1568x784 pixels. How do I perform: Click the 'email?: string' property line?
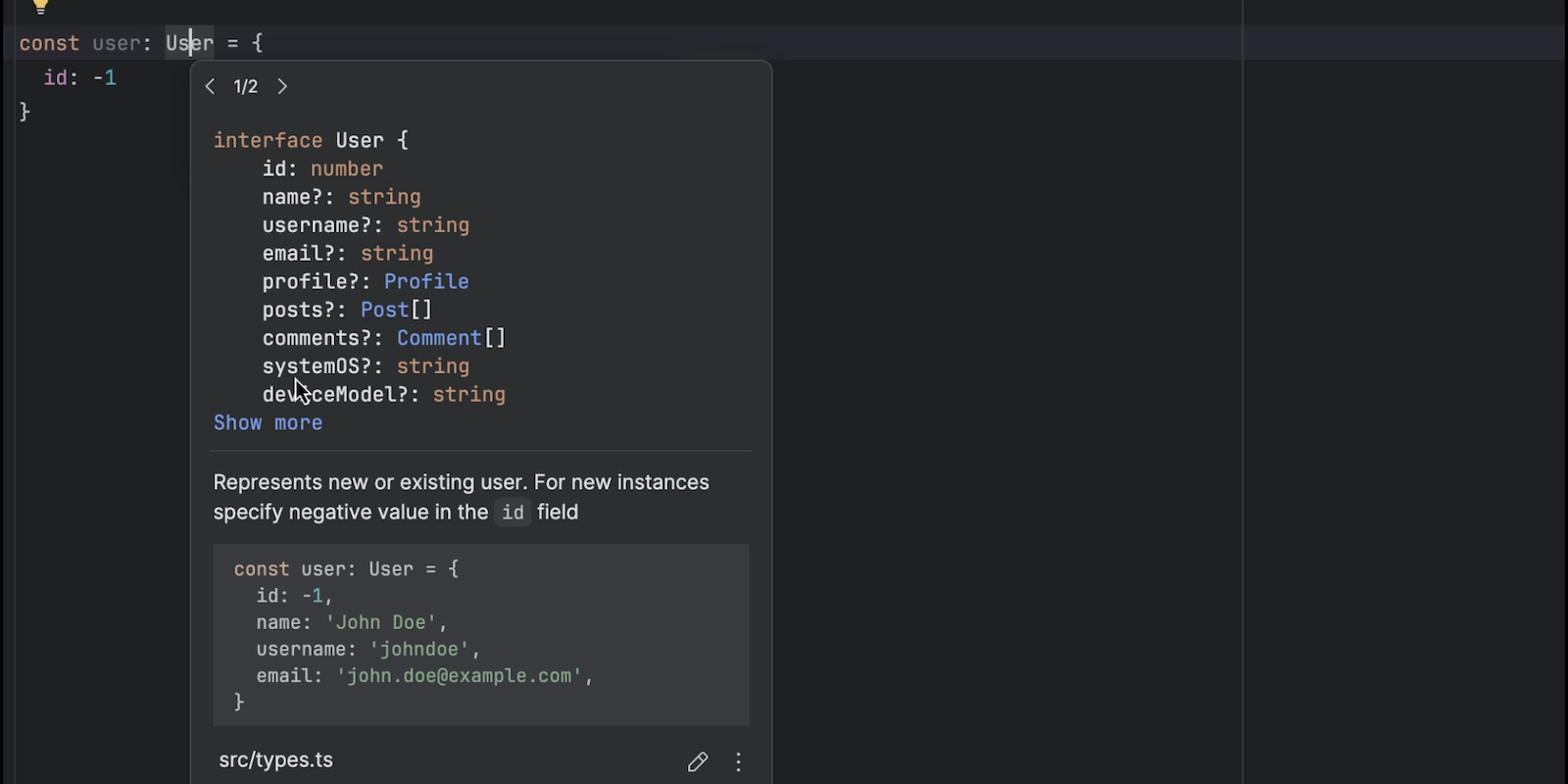[348, 253]
